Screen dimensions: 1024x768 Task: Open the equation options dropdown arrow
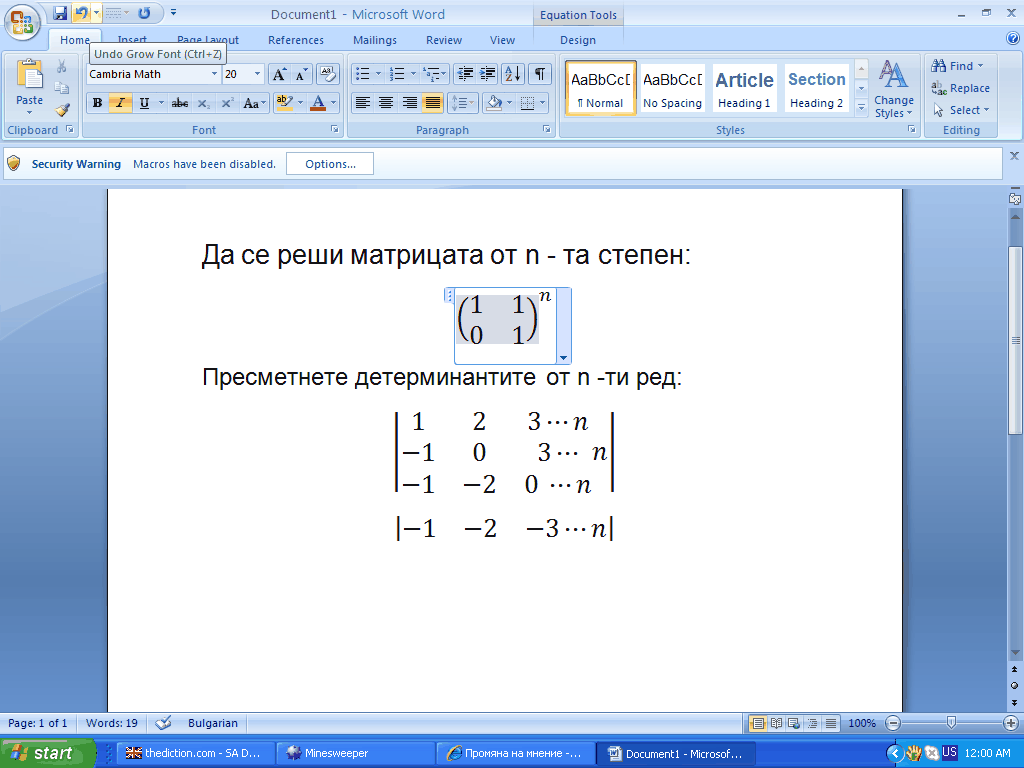(564, 358)
